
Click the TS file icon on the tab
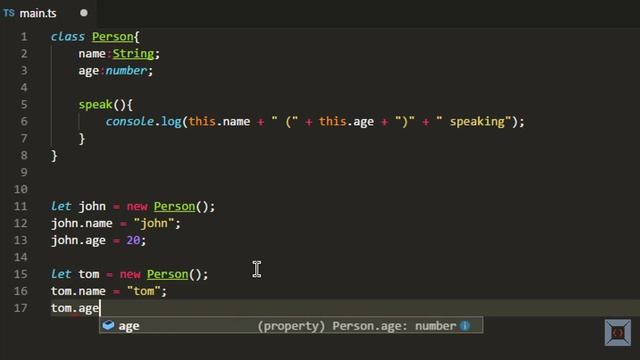9,13
